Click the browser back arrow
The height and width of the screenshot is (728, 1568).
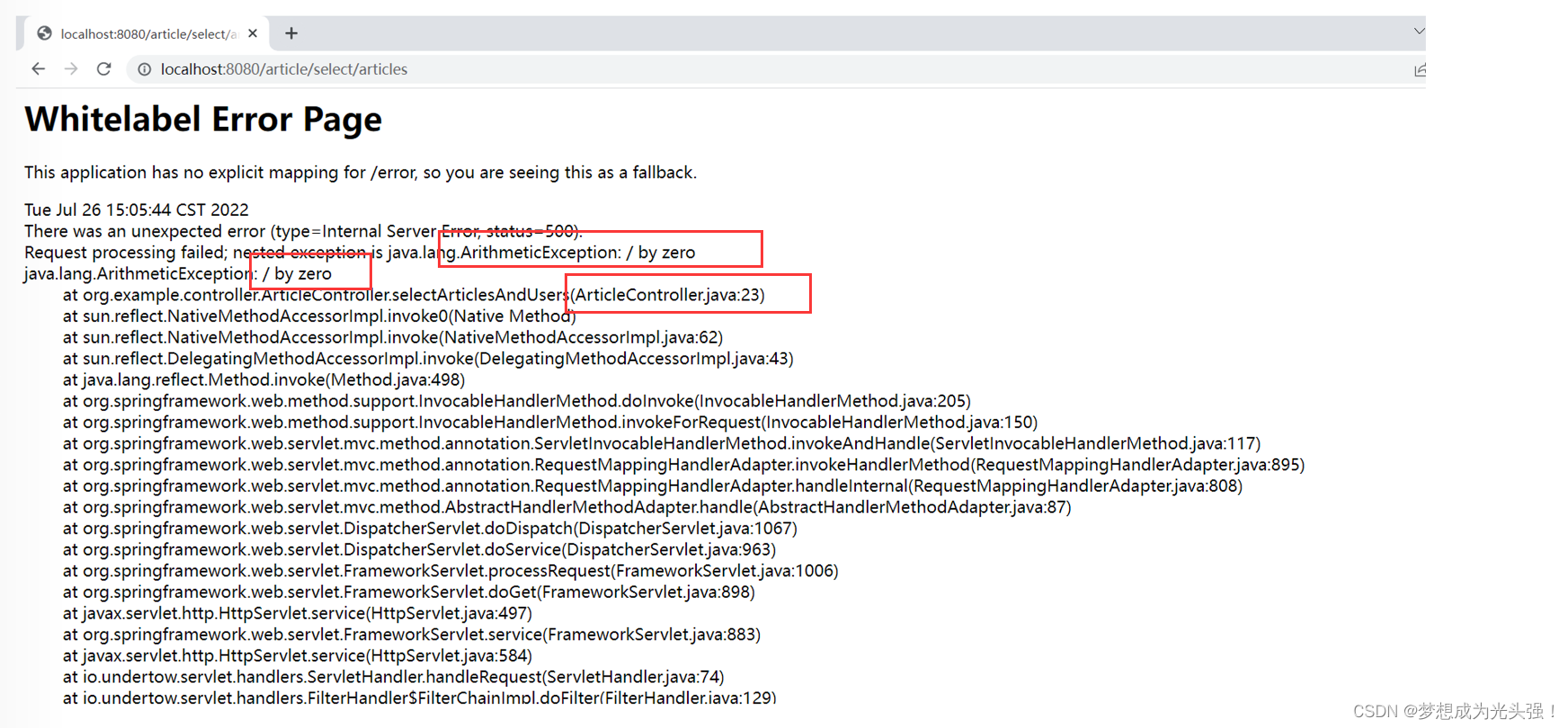coord(38,69)
